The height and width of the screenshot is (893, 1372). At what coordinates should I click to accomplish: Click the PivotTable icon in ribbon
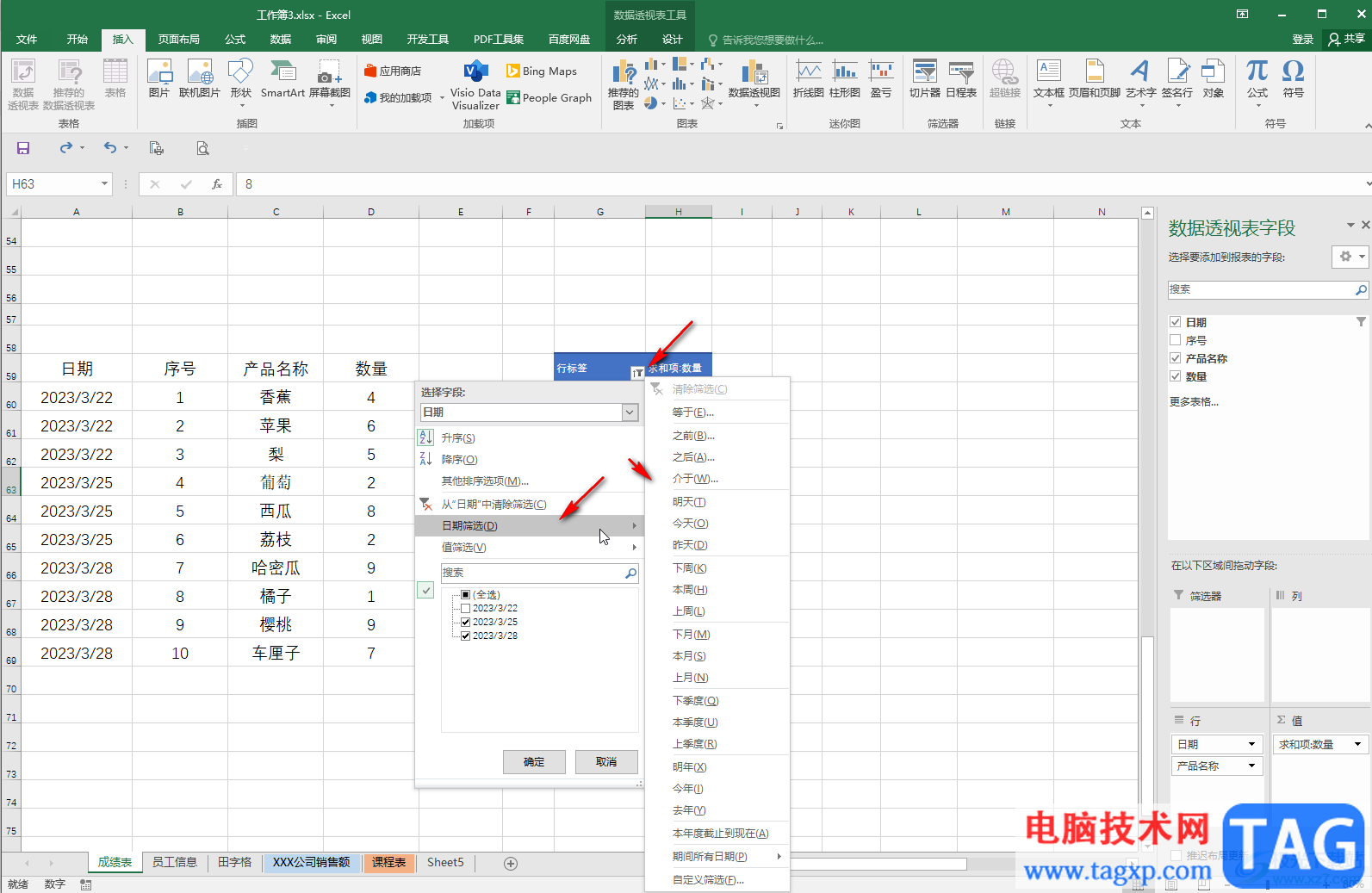[x=23, y=84]
